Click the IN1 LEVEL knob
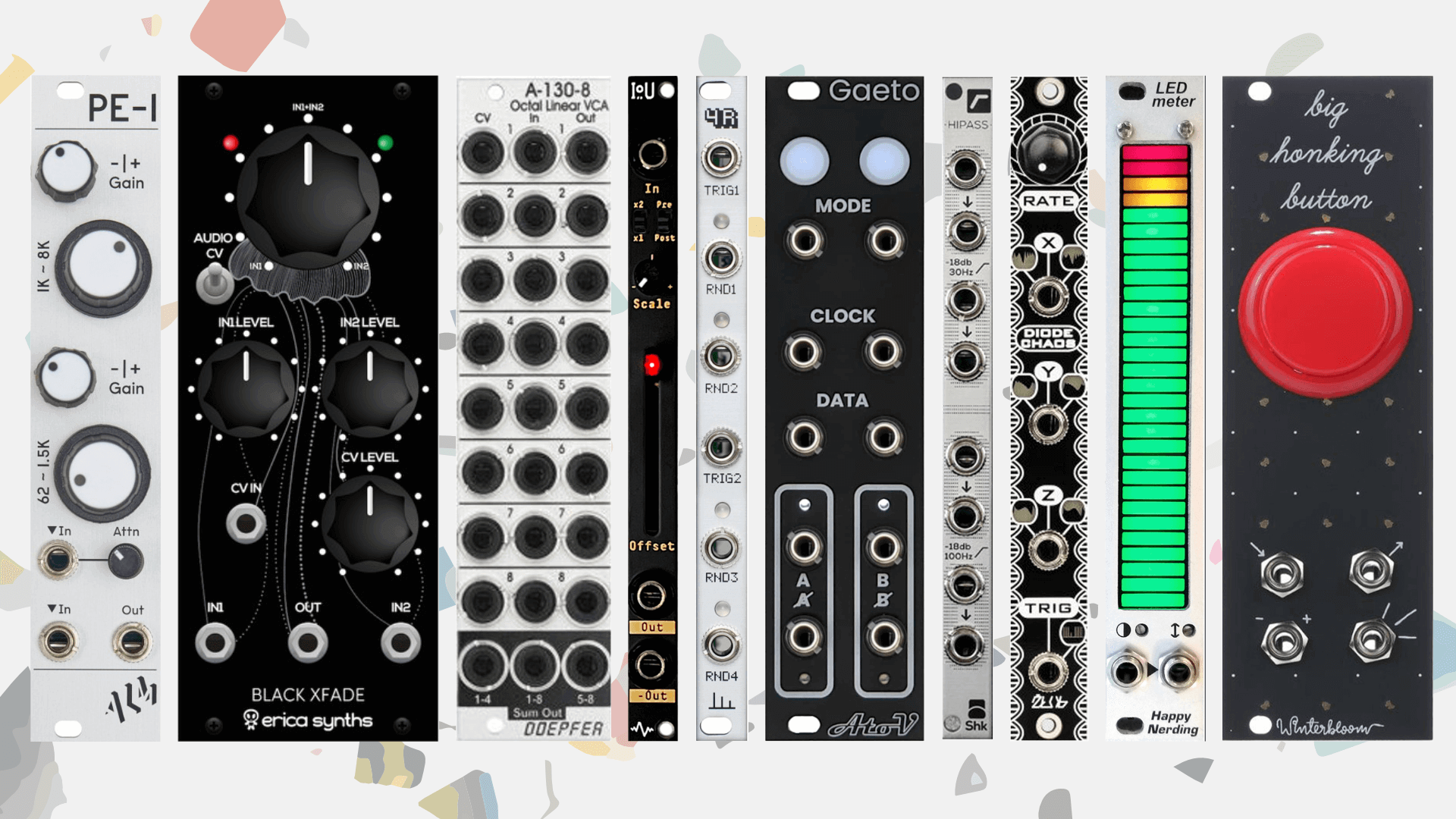1456x819 pixels. point(246,389)
